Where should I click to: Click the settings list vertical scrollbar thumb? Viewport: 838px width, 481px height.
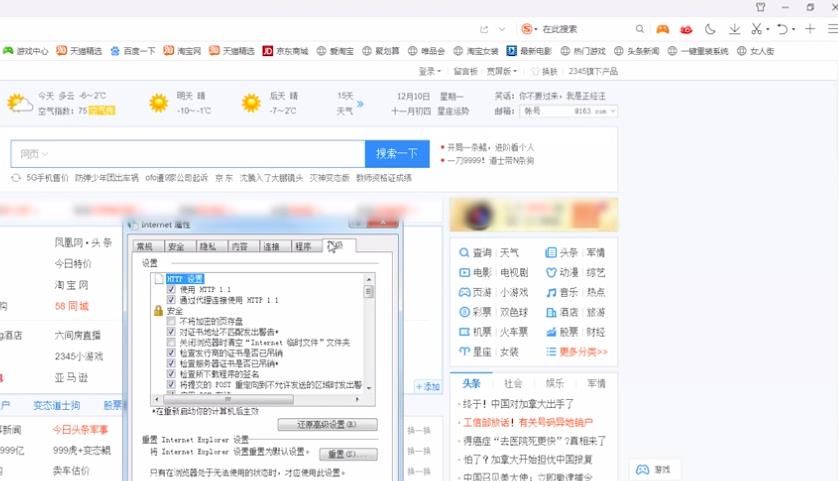coord(368,291)
